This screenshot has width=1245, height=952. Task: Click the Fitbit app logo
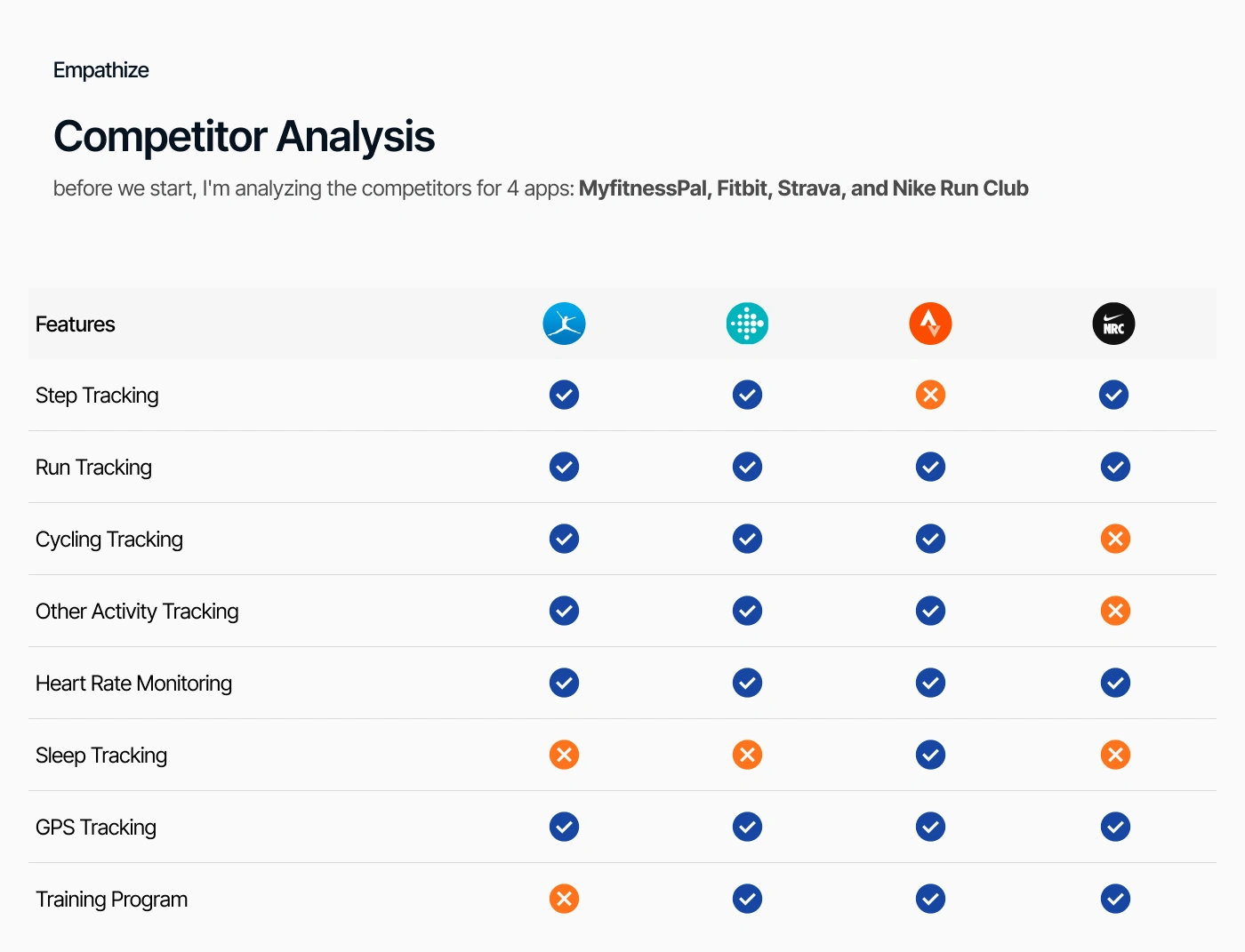747,324
